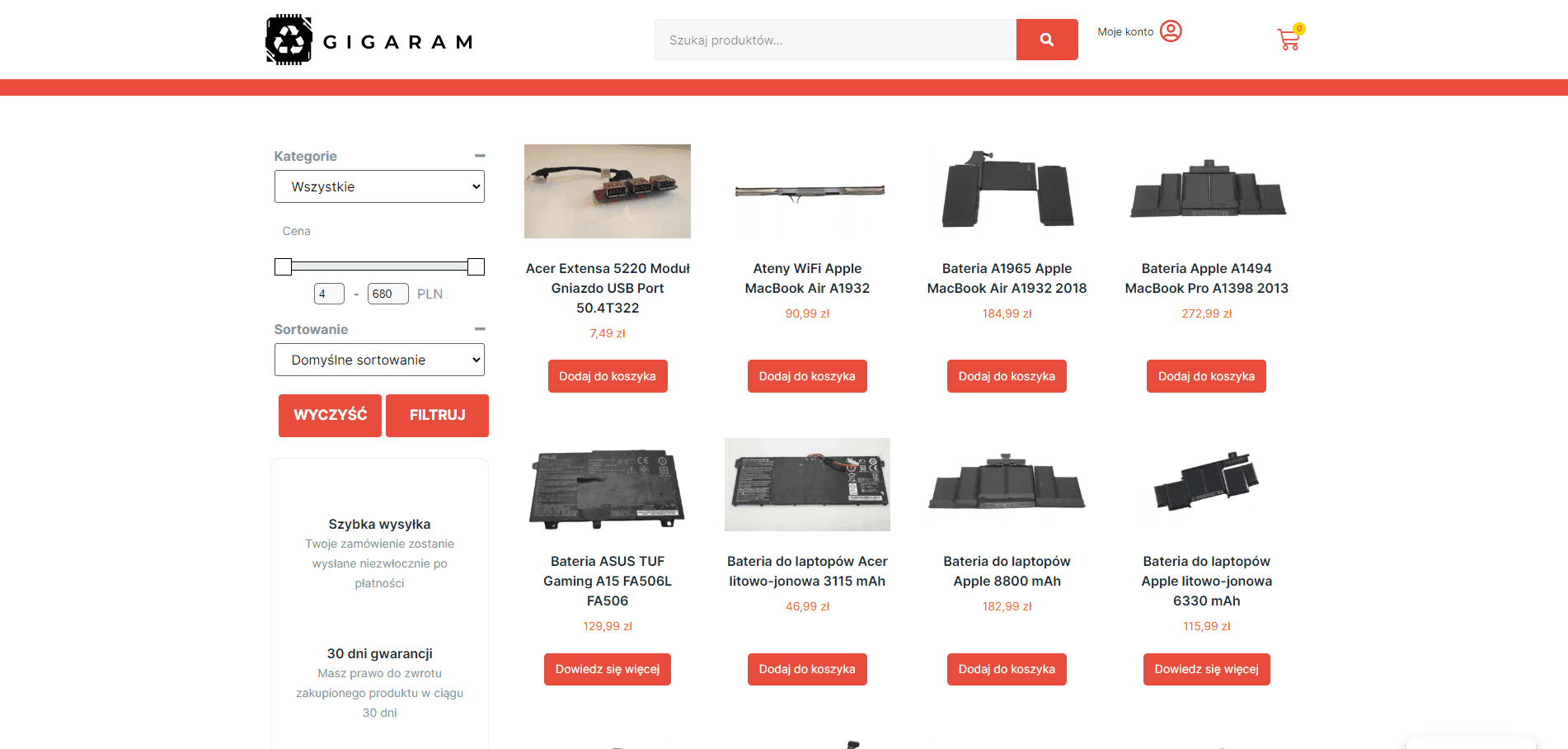The width and height of the screenshot is (1568, 749).
Task: Click the GIGARAM recycling chip logo
Action: (289, 40)
